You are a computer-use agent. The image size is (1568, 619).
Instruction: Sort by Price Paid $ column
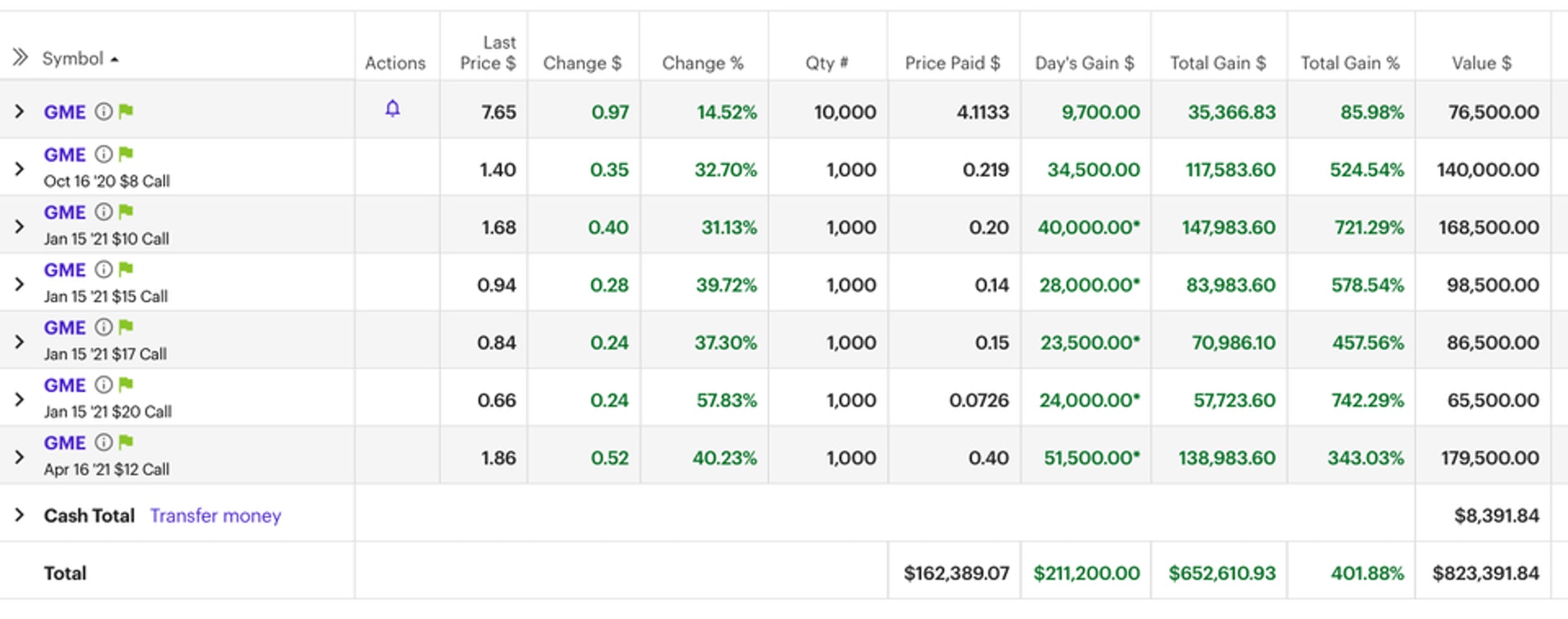[x=952, y=63]
